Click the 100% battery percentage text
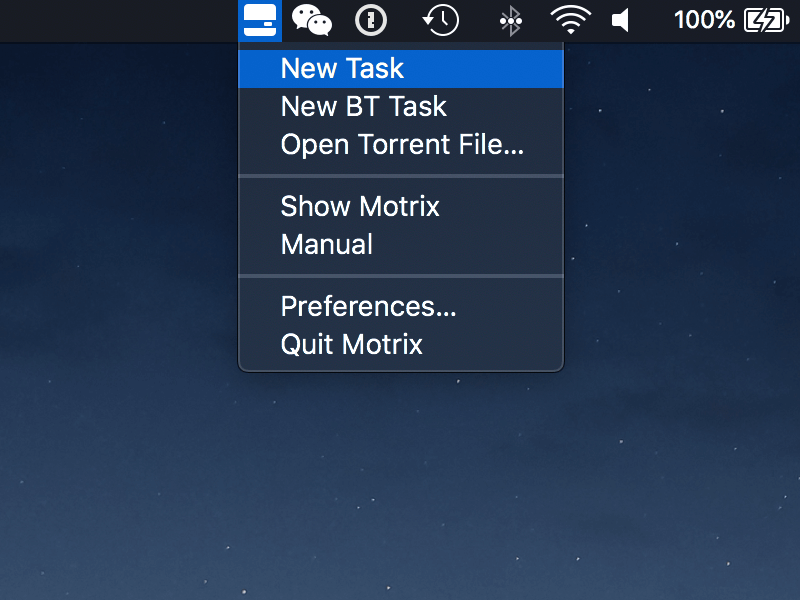The height and width of the screenshot is (600, 800). (705, 20)
